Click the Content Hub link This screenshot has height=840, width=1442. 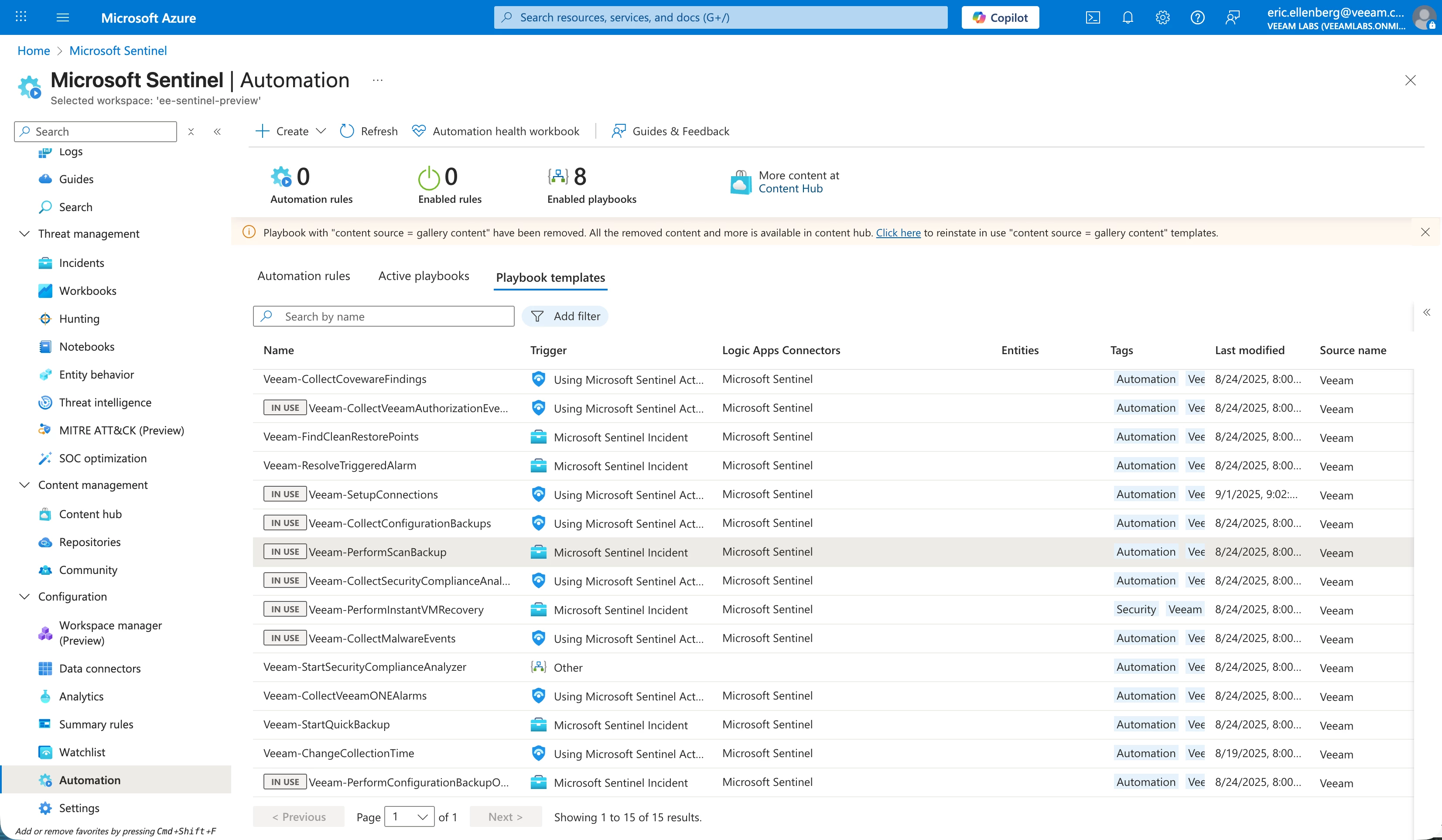pyautogui.click(x=790, y=189)
